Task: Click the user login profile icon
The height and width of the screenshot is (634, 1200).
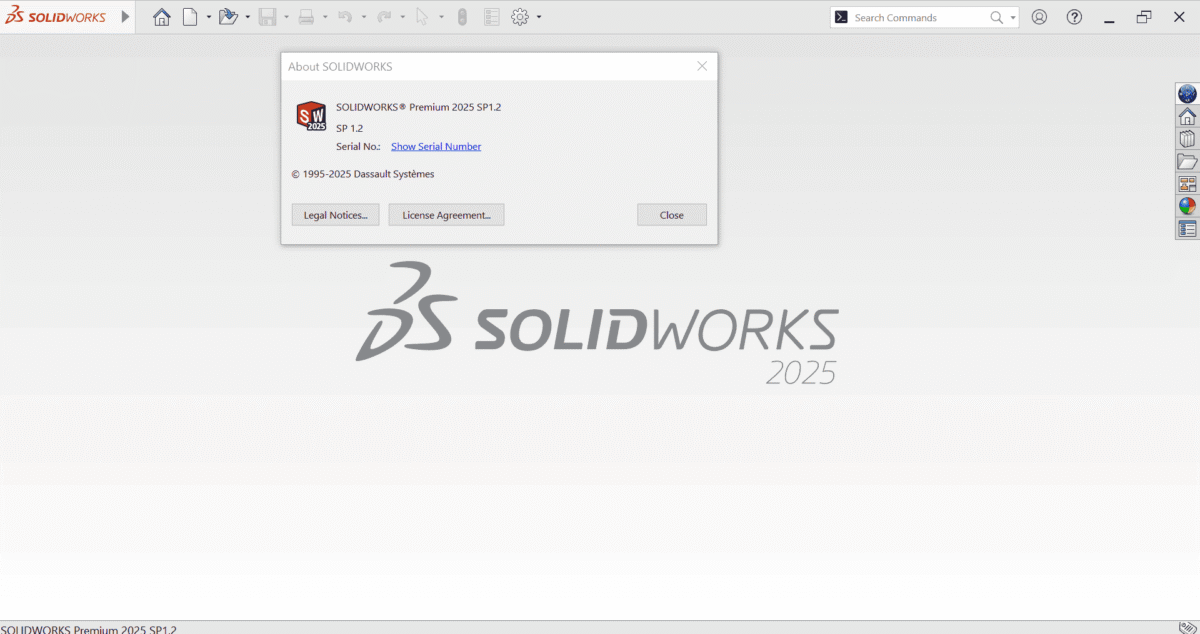Action: tap(1039, 17)
